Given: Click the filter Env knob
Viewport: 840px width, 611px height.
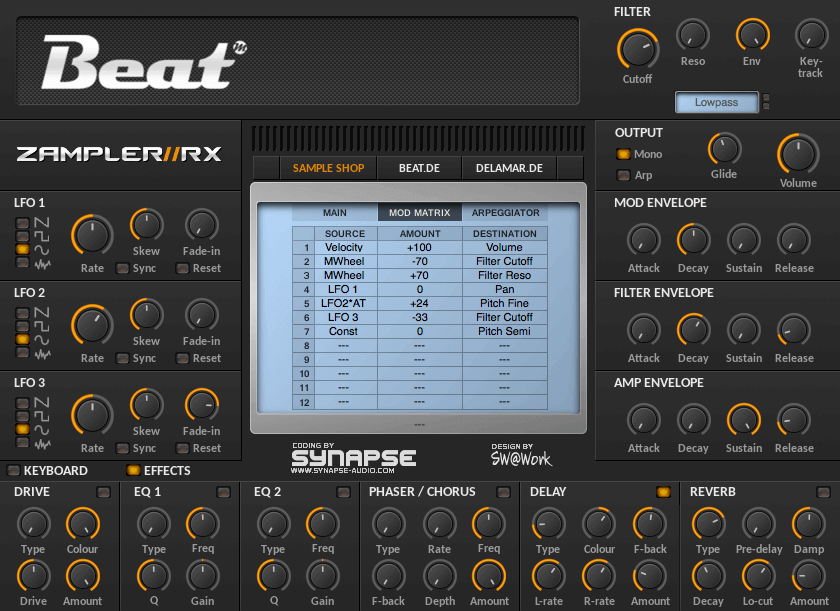Looking at the screenshot, I should pos(752,35).
